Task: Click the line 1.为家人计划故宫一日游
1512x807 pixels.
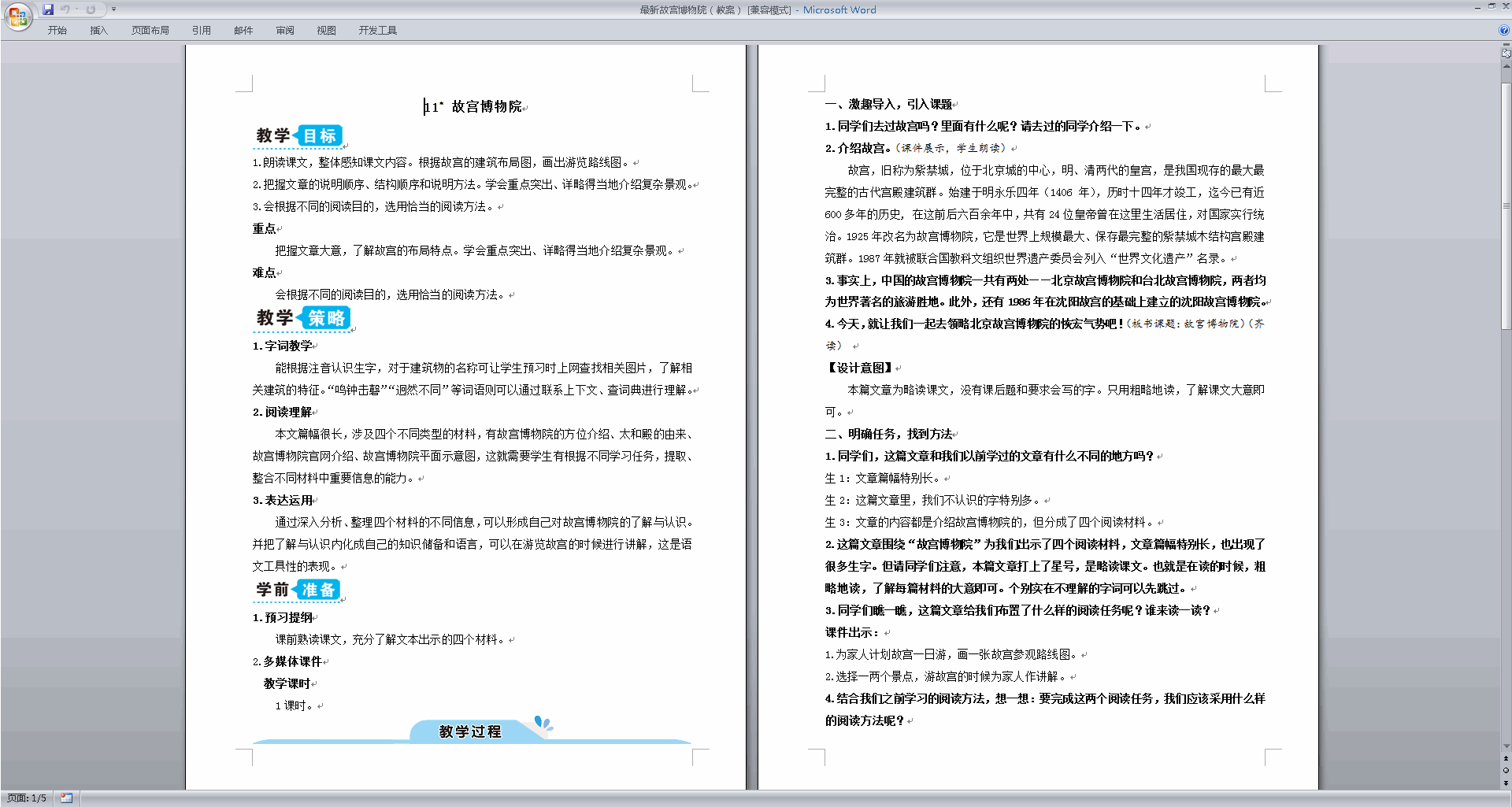Action: pos(951,654)
